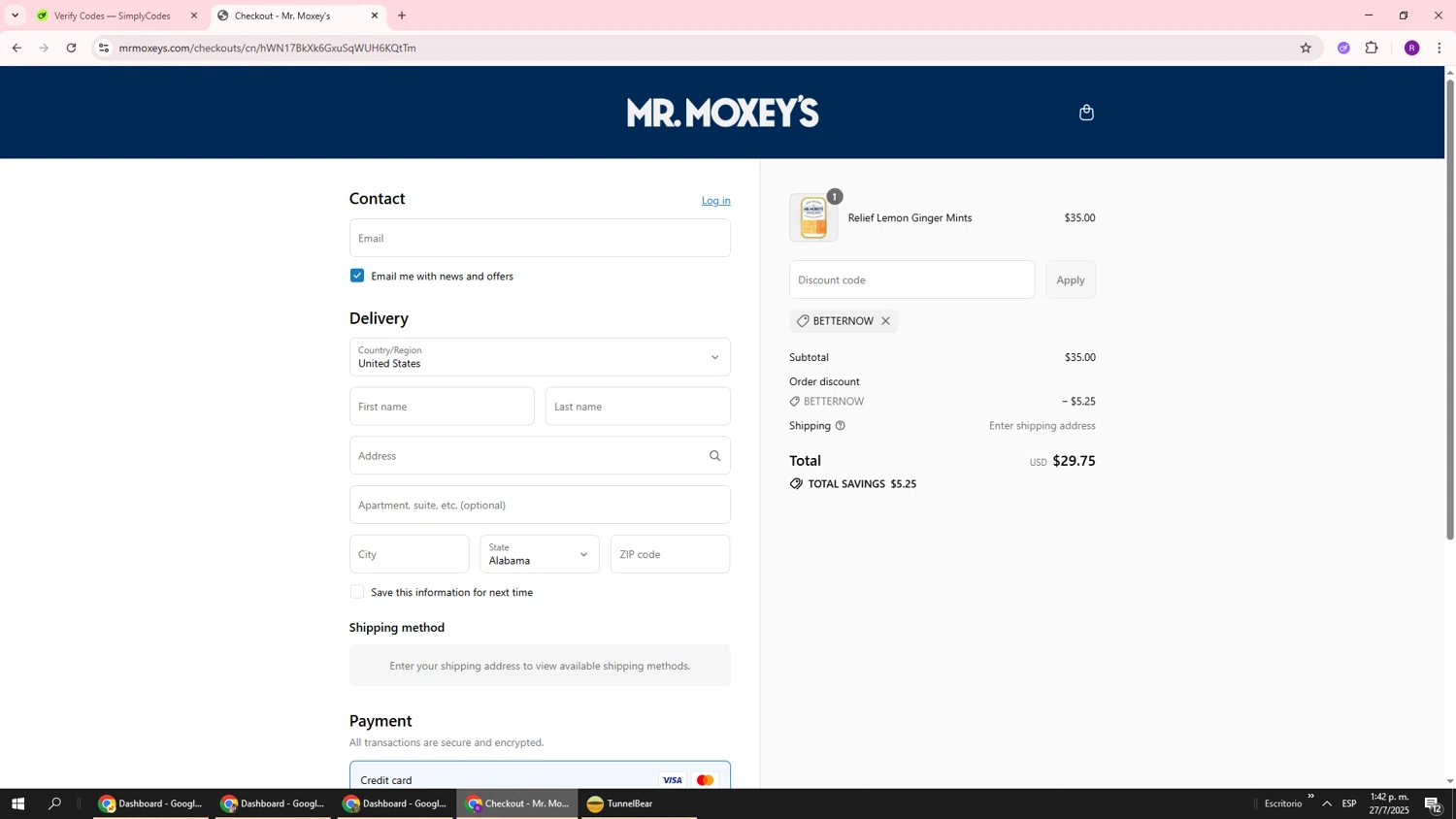Focus the Apartment, suite, etc. field

tap(540, 505)
